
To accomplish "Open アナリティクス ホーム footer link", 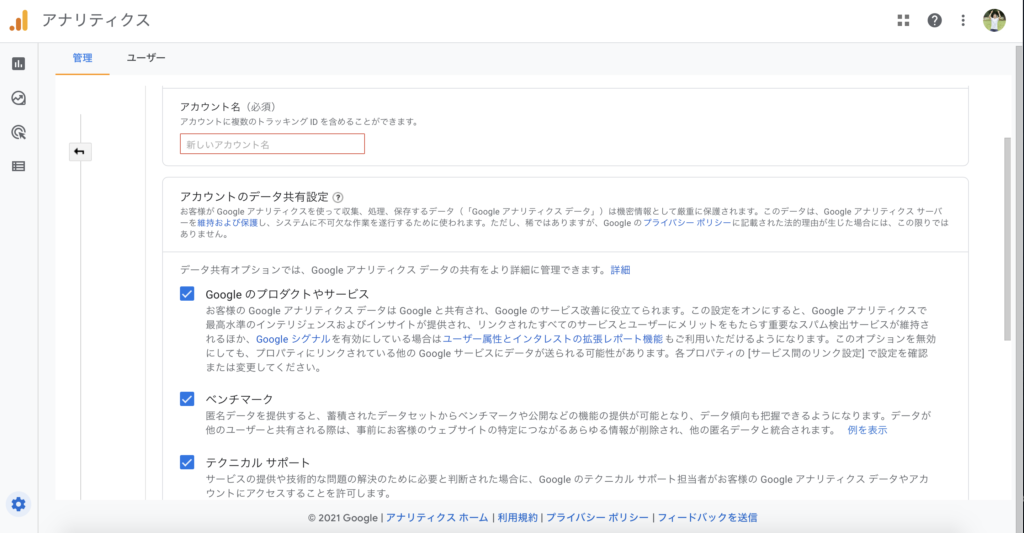I will 437,517.
